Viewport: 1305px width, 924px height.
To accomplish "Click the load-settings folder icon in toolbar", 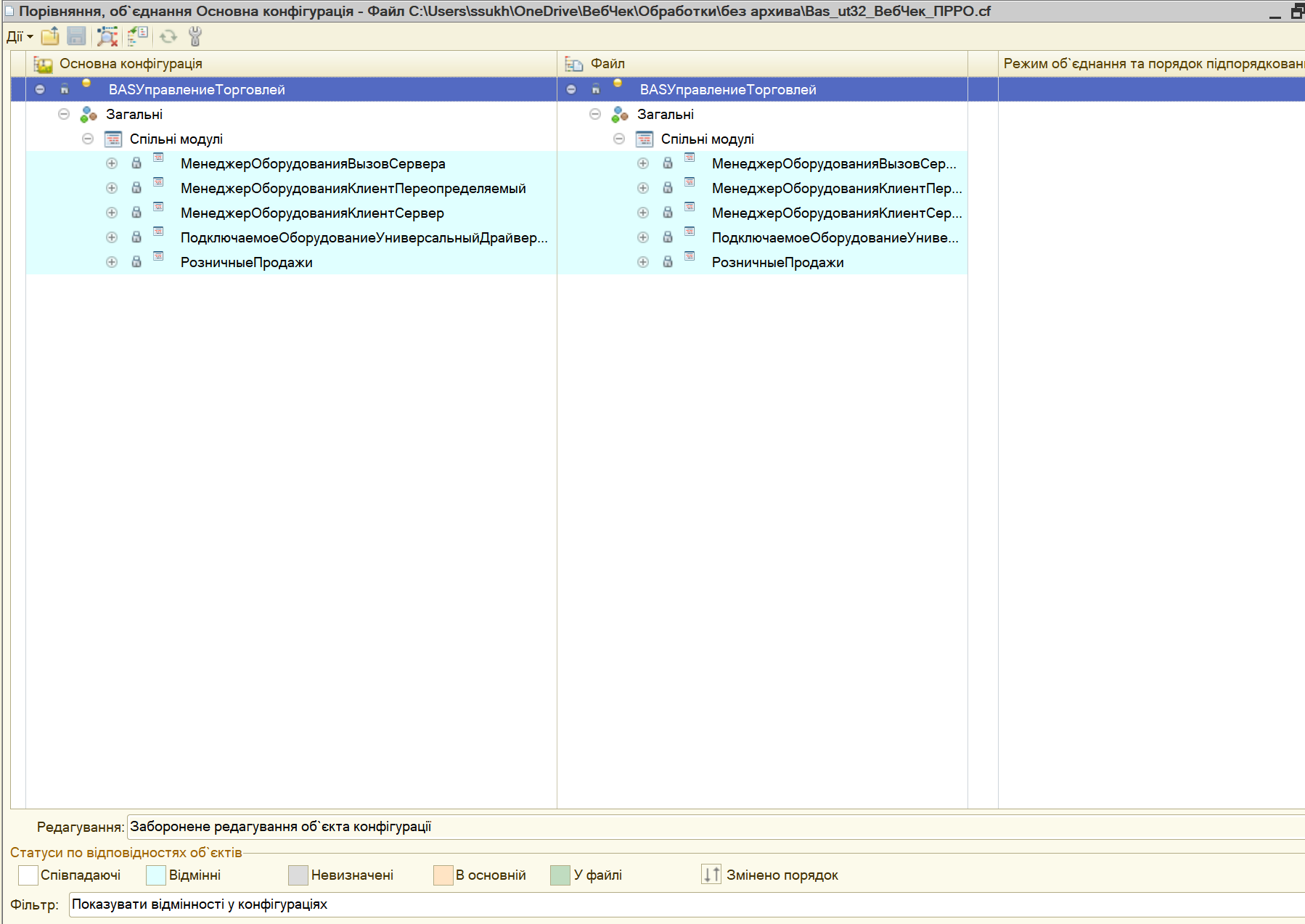I will pyautogui.click(x=50, y=36).
